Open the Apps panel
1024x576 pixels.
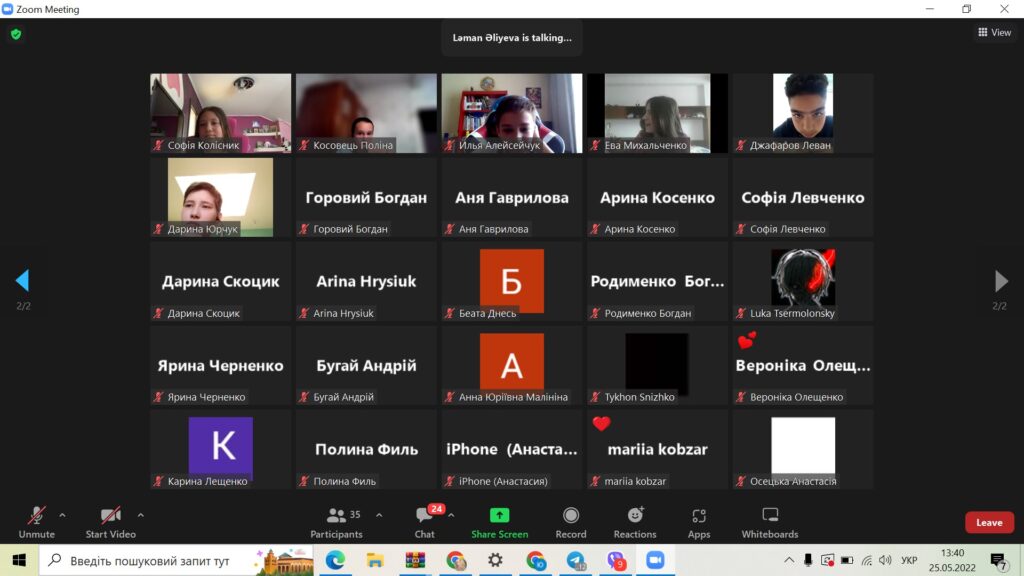click(x=699, y=521)
